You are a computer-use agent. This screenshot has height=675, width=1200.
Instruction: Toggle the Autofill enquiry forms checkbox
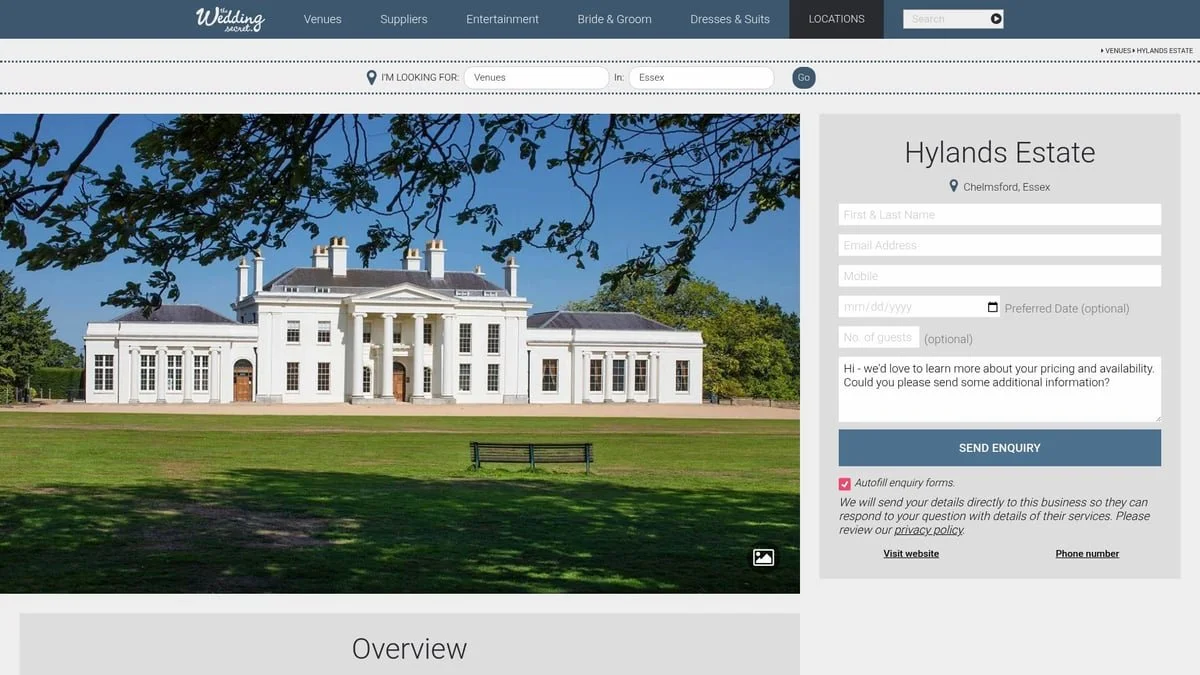pyautogui.click(x=845, y=483)
